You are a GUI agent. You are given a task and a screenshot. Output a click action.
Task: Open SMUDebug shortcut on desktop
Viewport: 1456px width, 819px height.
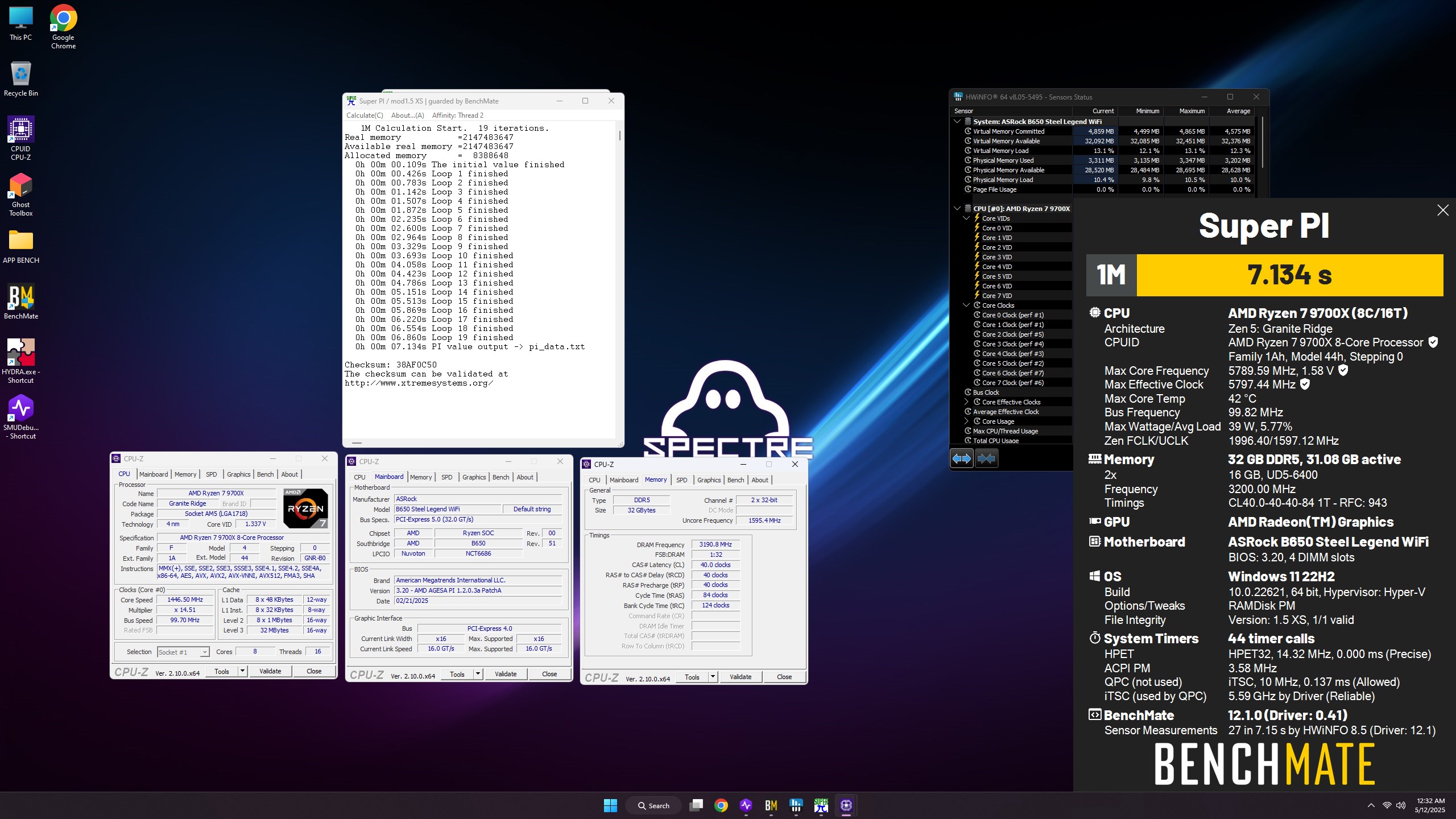tap(21, 417)
